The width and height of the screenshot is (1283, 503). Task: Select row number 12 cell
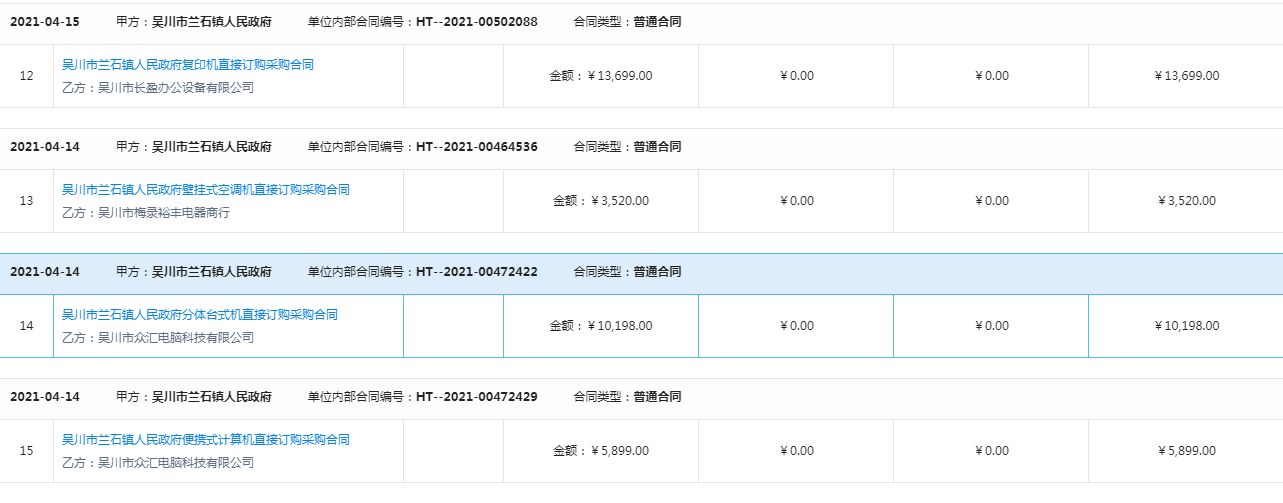pos(27,76)
